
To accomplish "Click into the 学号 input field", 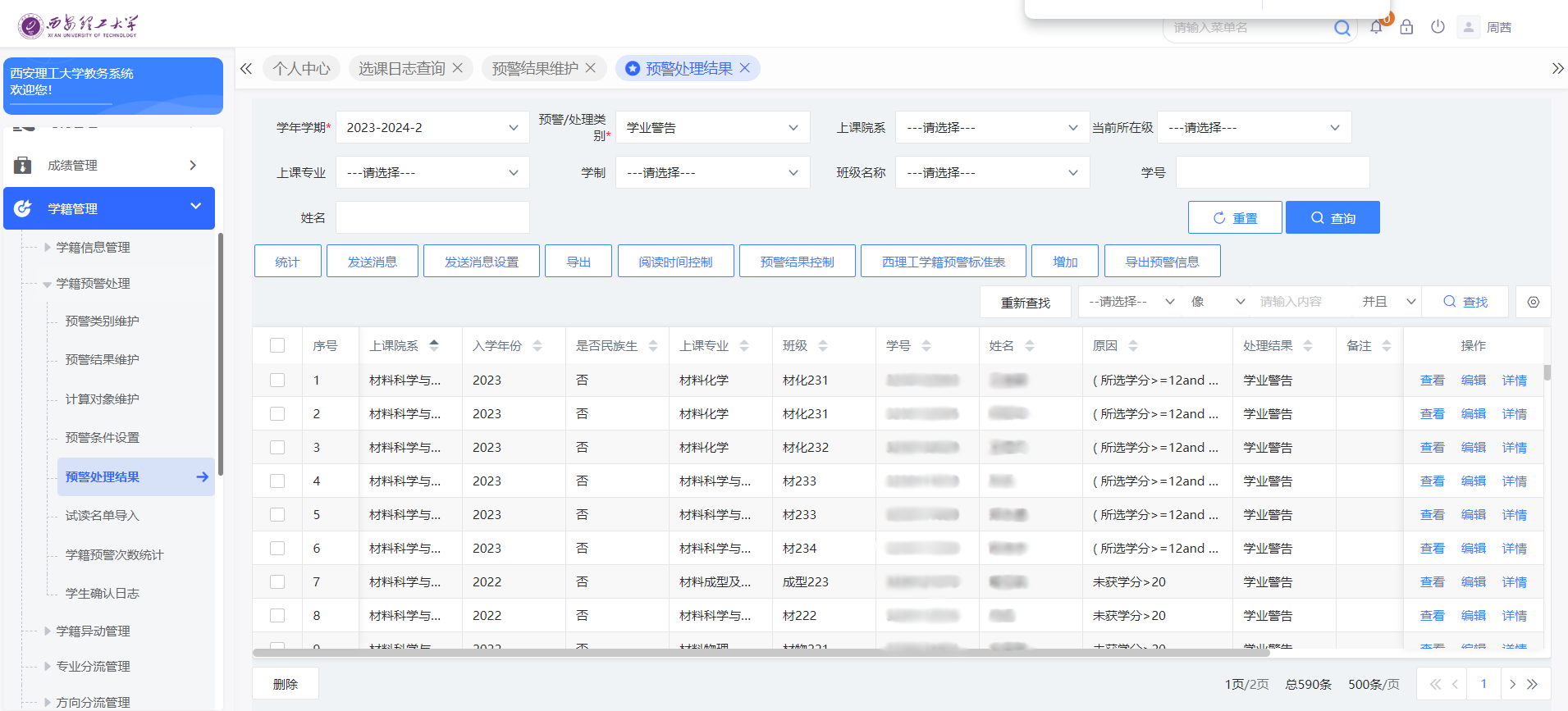I will pos(1272,172).
